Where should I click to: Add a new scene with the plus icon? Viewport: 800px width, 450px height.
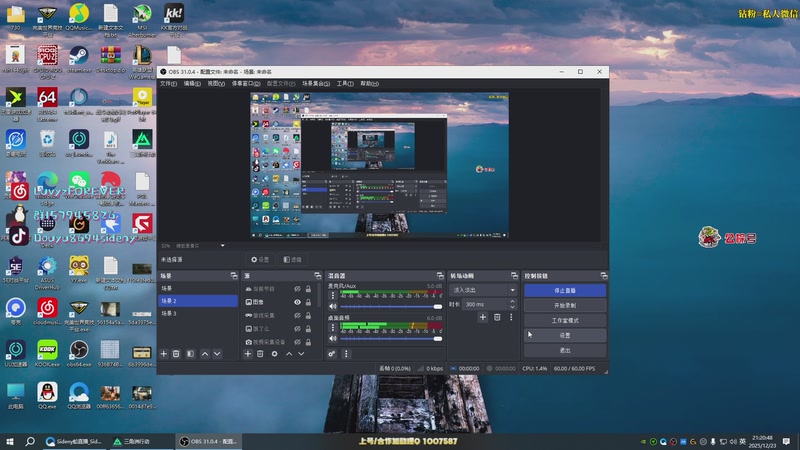pyautogui.click(x=164, y=353)
